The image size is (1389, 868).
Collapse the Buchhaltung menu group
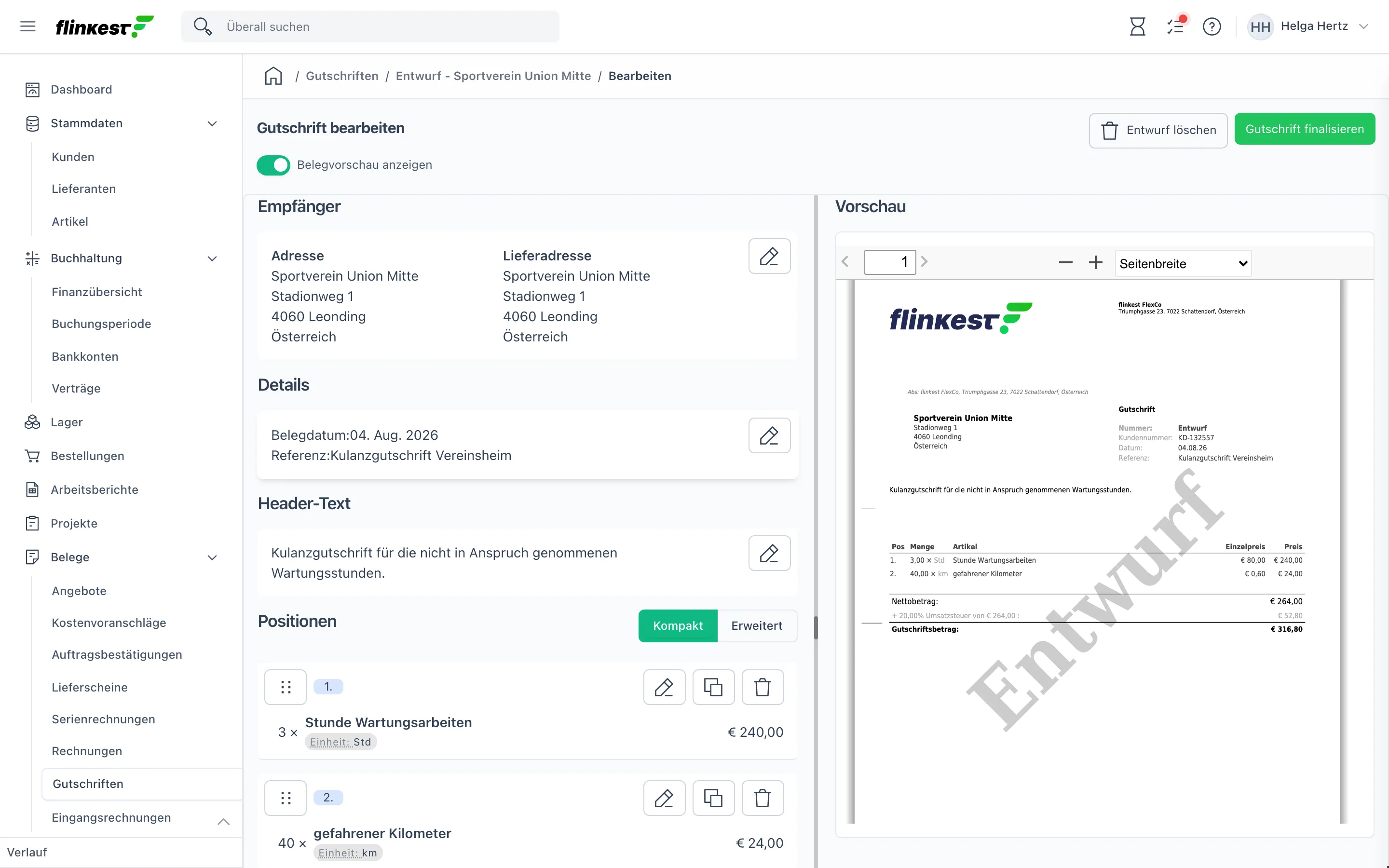(x=212, y=258)
